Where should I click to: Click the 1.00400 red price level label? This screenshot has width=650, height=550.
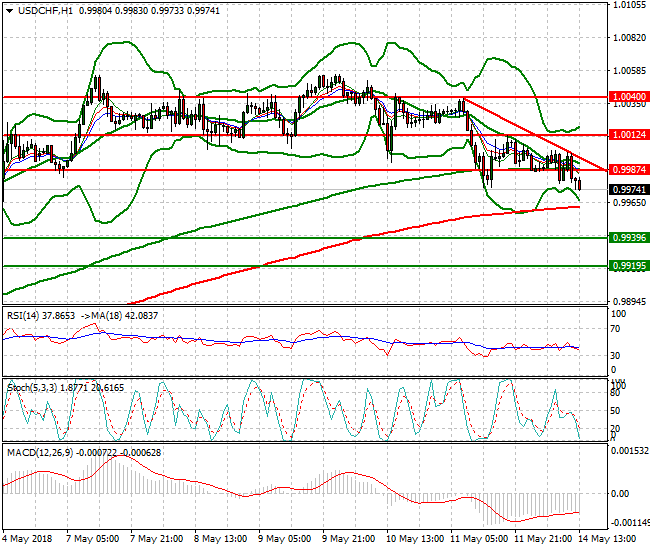tap(629, 97)
